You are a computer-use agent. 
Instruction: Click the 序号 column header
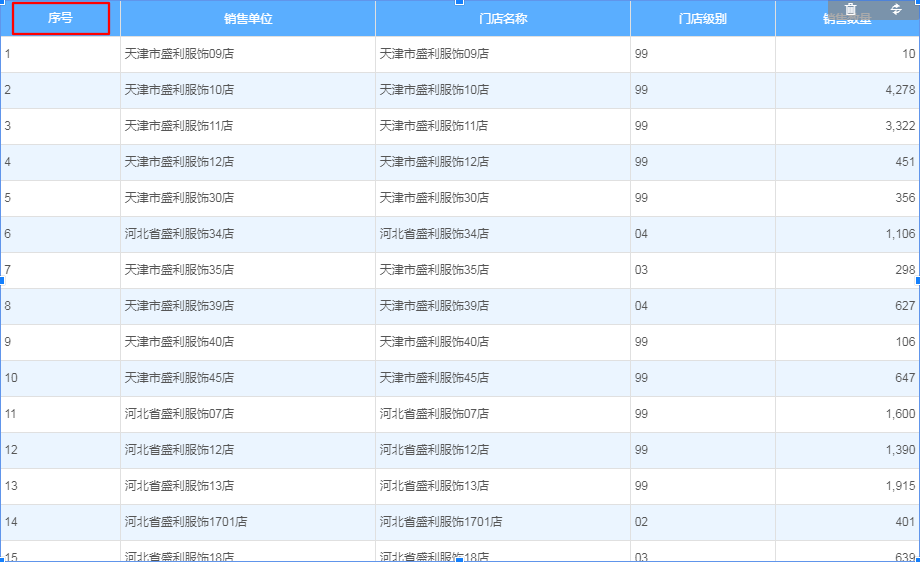pyautogui.click(x=60, y=18)
